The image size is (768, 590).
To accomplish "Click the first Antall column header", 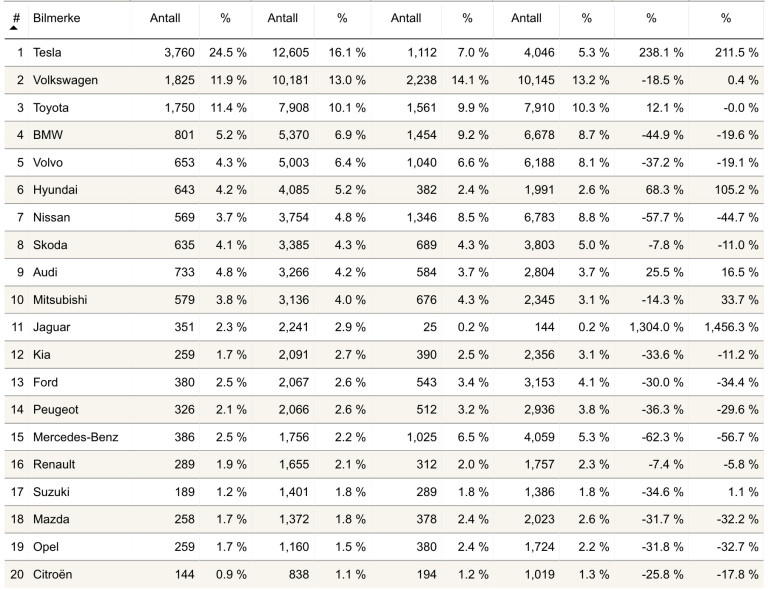I will (x=165, y=18).
